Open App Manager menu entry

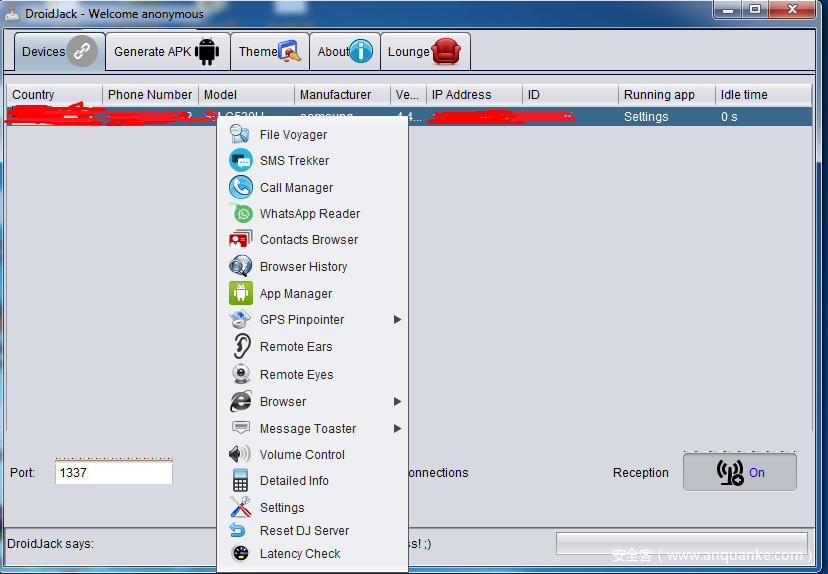click(x=313, y=294)
